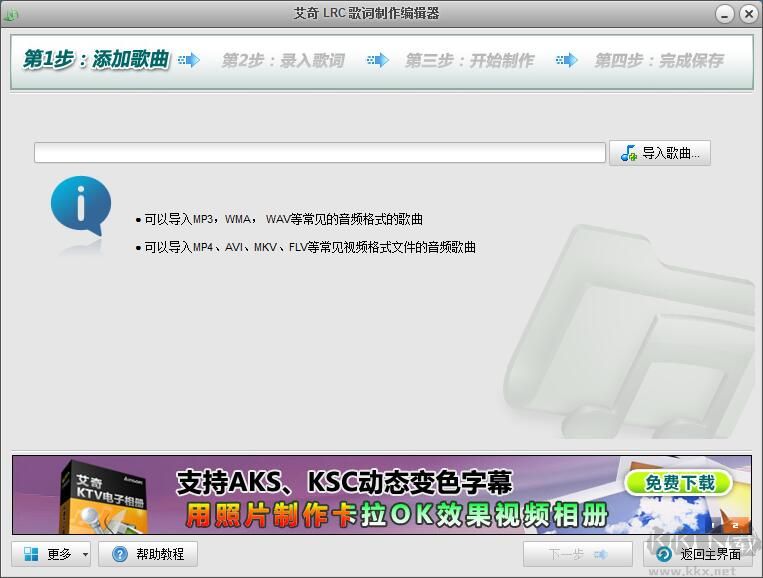This screenshot has height=578, width=763.
Task: Click the 导入歌曲 import song button
Action: point(659,153)
